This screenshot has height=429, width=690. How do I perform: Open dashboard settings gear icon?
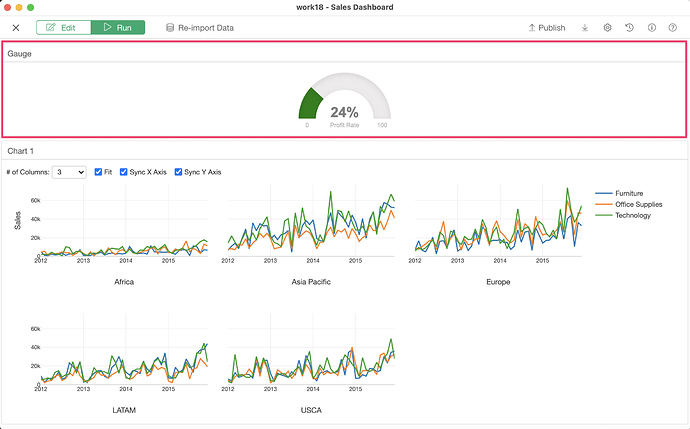tap(607, 28)
